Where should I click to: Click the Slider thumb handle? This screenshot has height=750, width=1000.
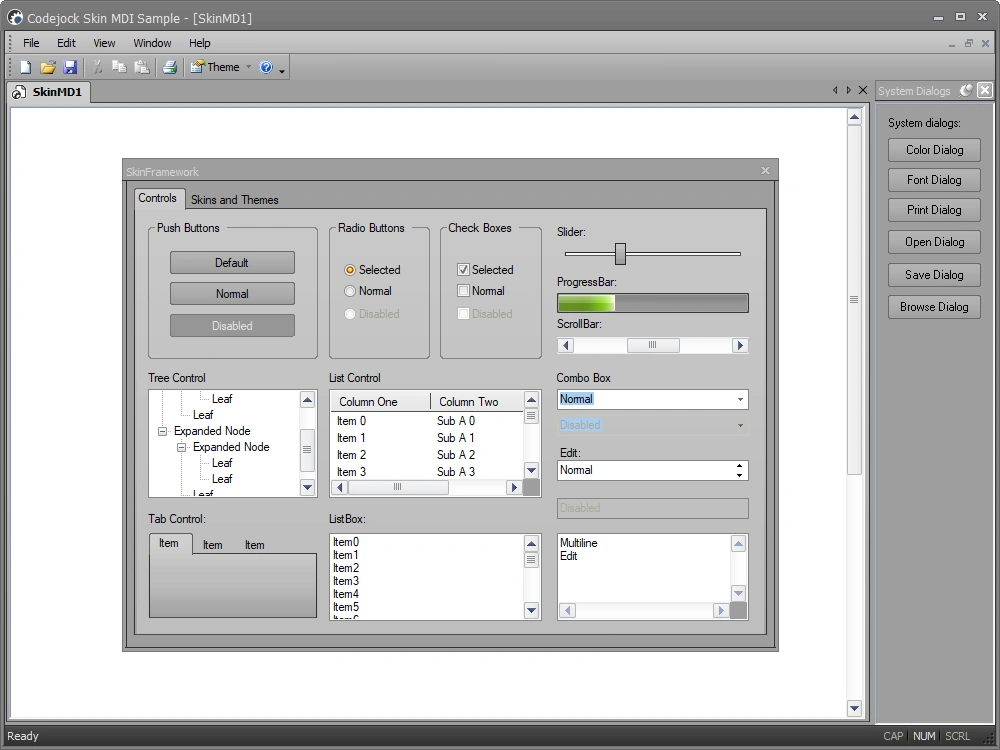pyautogui.click(x=621, y=254)
